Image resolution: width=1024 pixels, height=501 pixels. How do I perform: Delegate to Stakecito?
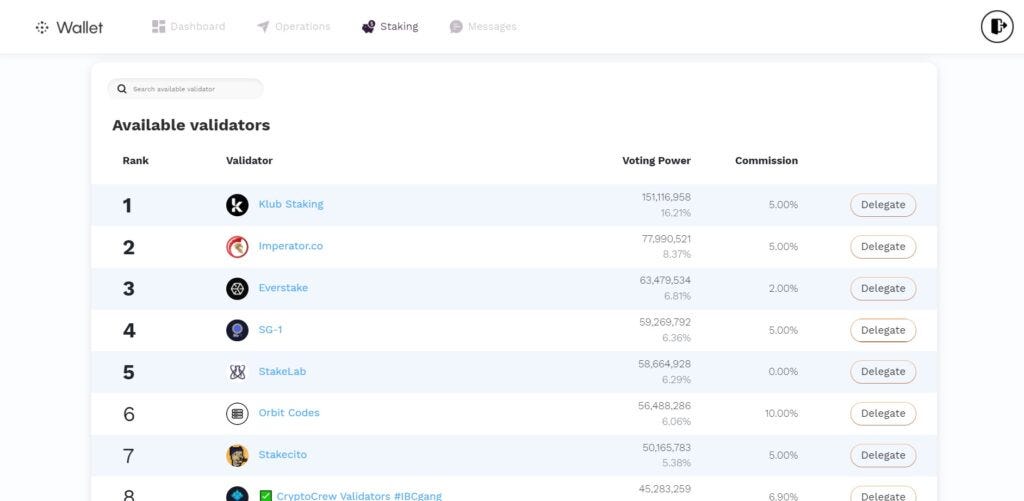coord(883,455)
